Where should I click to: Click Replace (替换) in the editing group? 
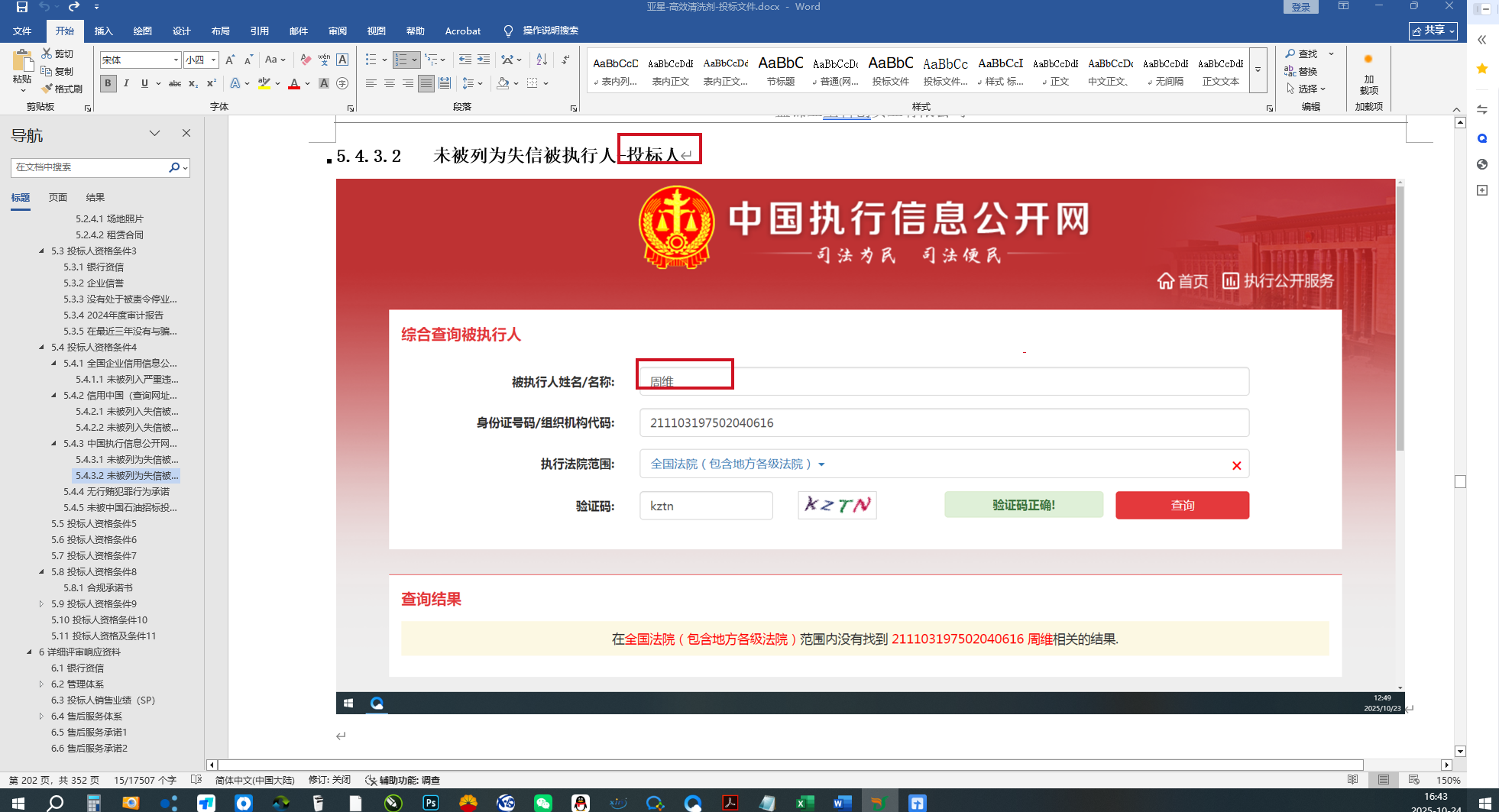[x=1300, y=71]
